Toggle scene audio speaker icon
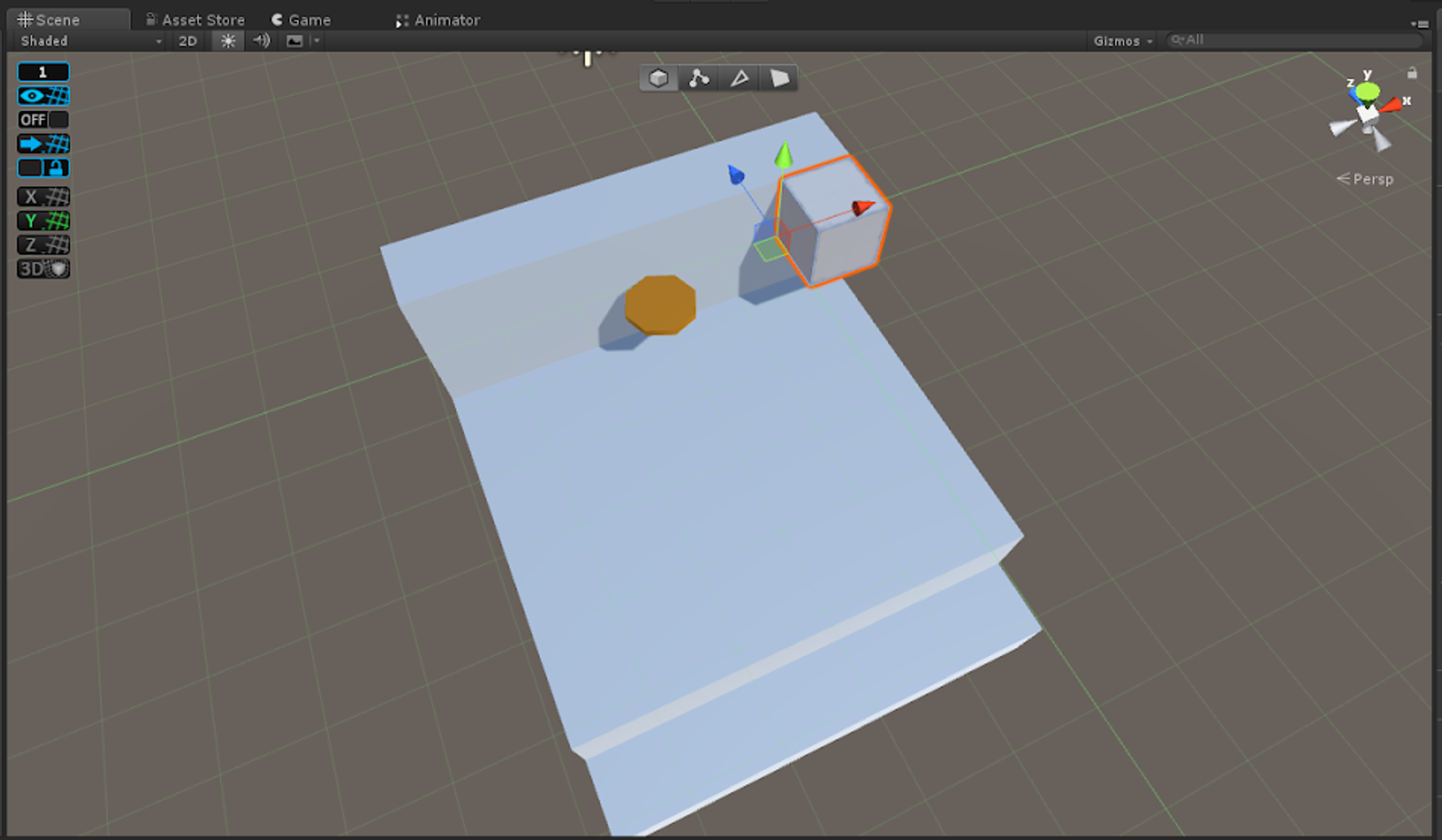Screen dimensions: 1442x840 (x=261, y=41)
